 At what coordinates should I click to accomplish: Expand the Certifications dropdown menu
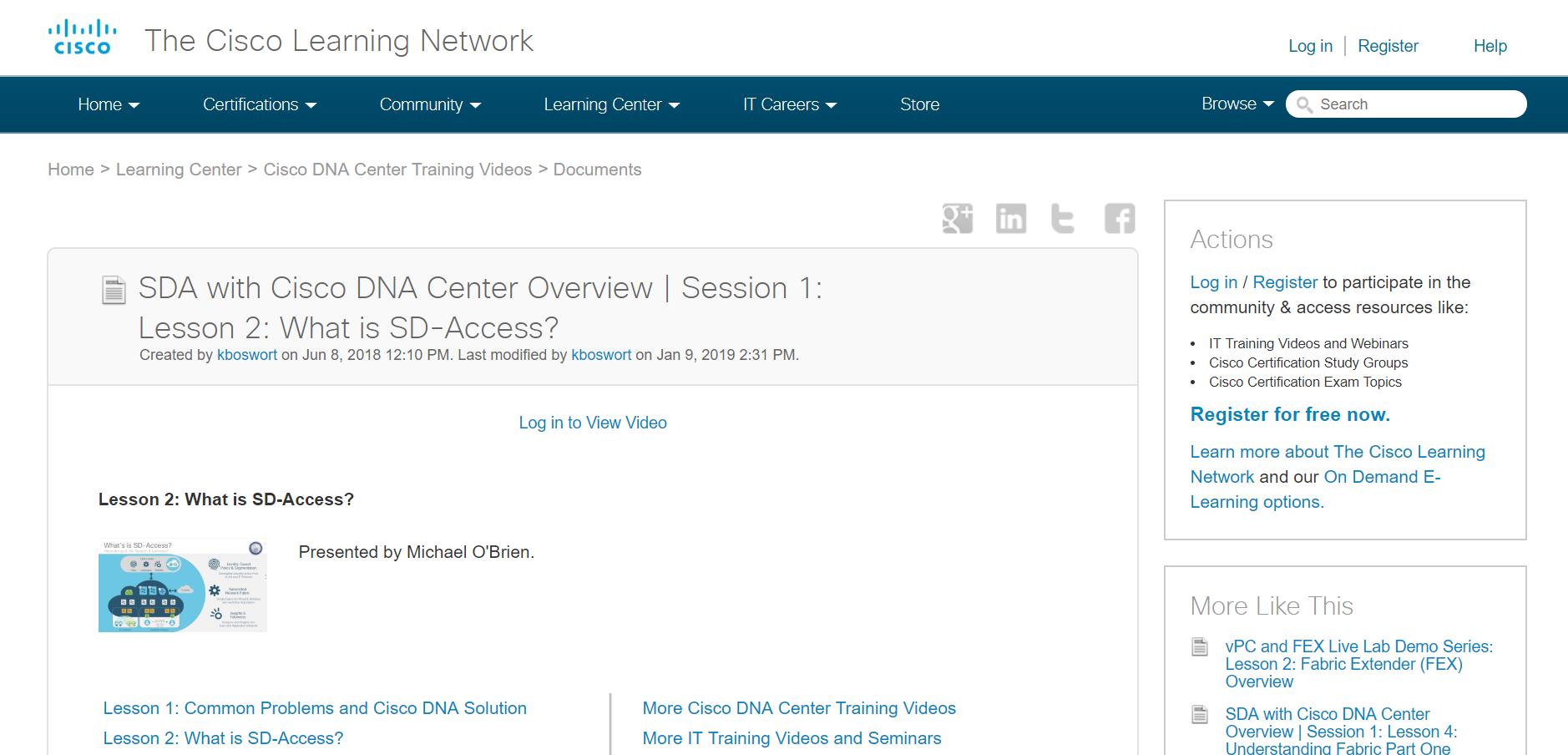point(260,104)
